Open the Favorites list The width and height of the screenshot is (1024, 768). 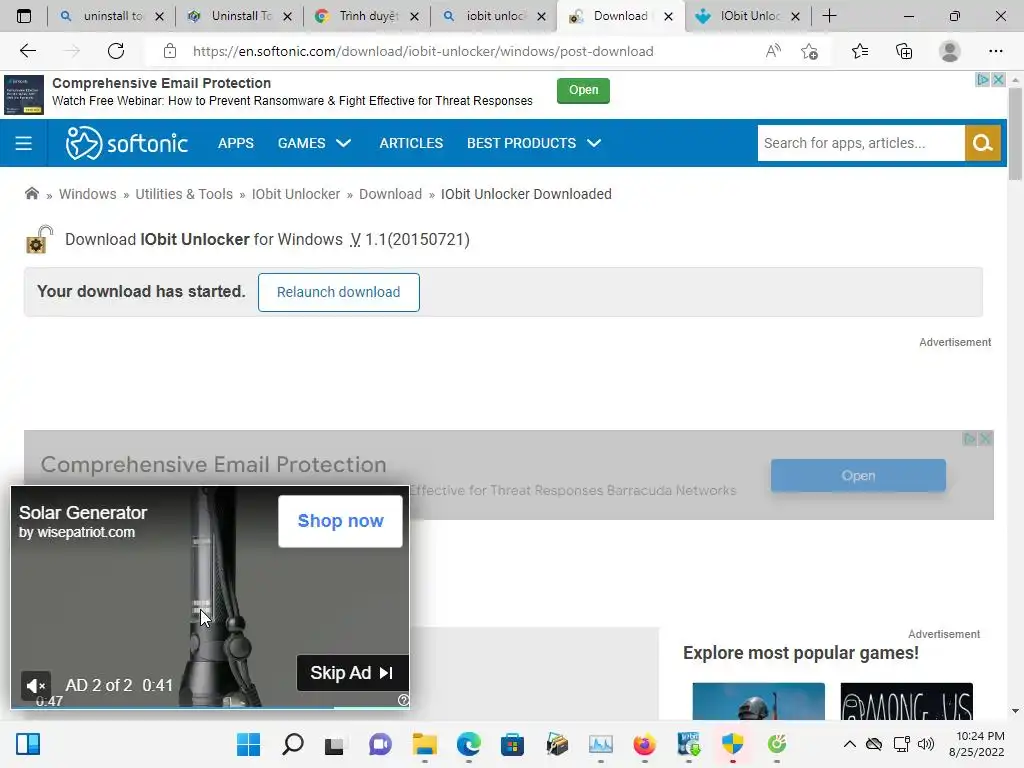pyautogui.click(x=859, y=51)
